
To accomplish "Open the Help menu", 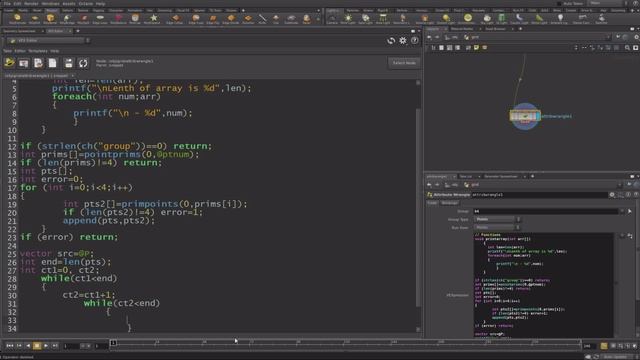I will pos(100,3).
